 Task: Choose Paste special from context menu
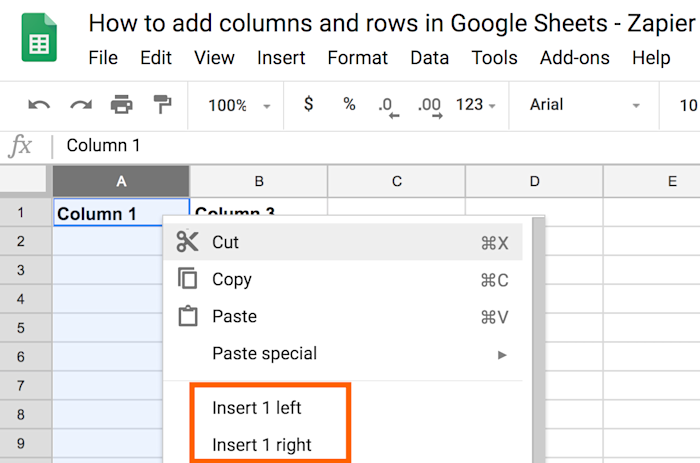tap(343, 354)
